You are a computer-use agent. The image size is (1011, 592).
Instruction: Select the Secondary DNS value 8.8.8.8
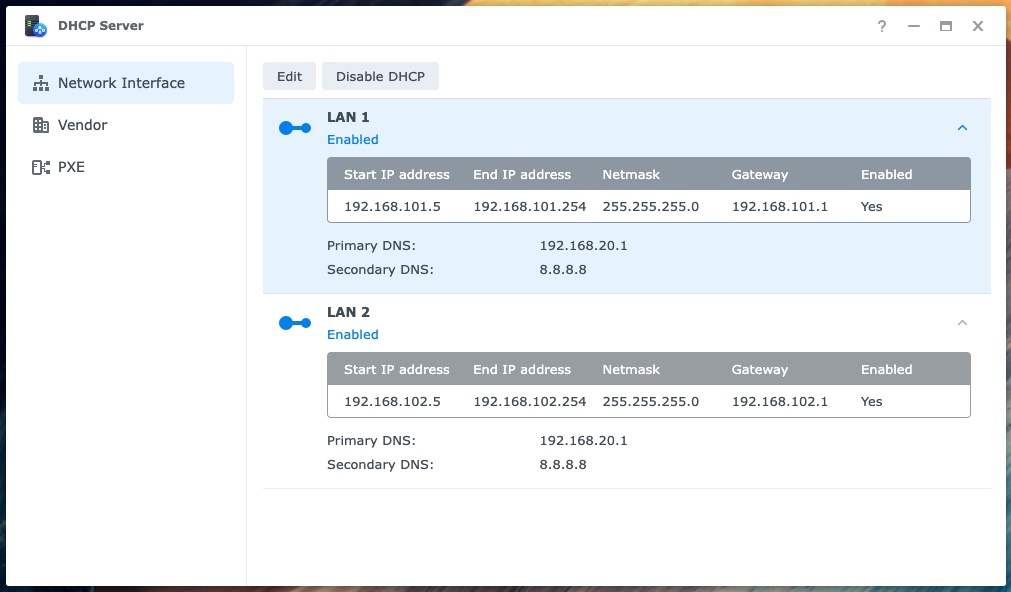tap(564, 269)
